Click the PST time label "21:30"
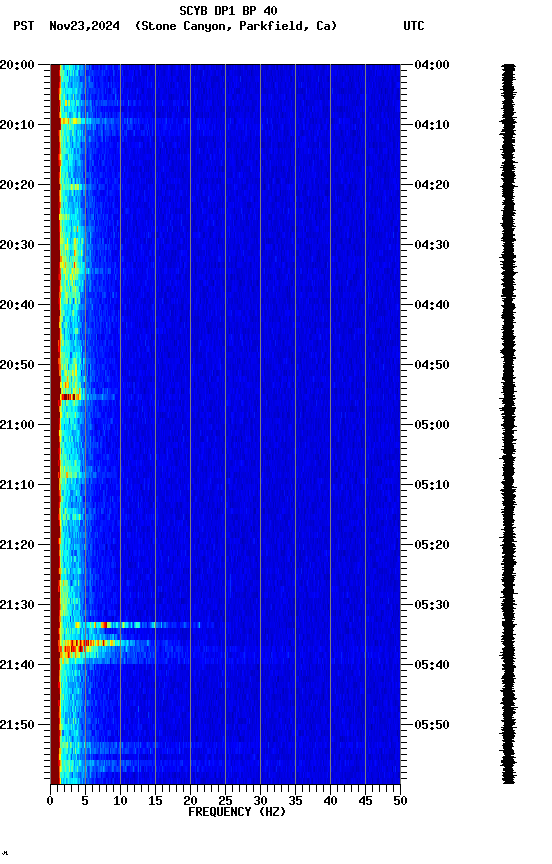Viewport: 552px width, 864px height. (17, 606)
